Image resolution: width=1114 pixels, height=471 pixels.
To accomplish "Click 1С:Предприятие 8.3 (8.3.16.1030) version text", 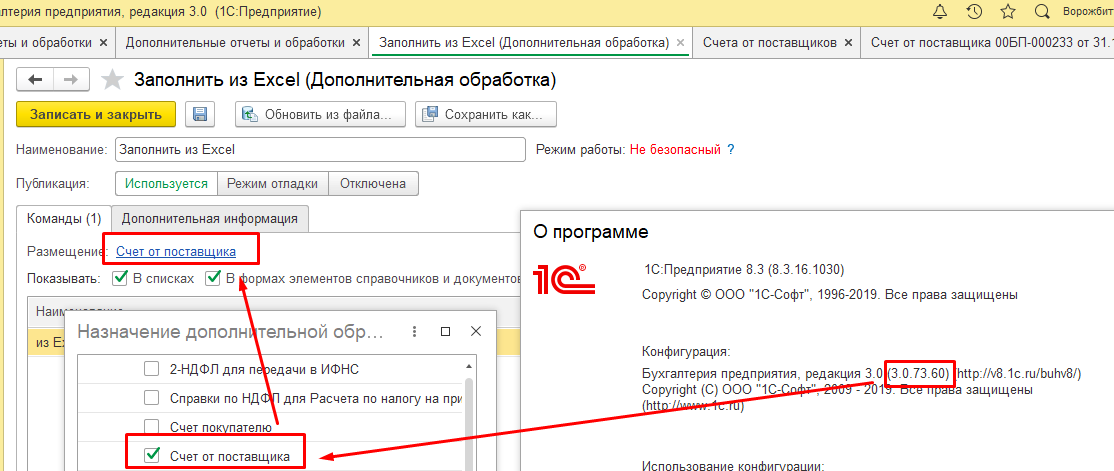I will point(743,269).
